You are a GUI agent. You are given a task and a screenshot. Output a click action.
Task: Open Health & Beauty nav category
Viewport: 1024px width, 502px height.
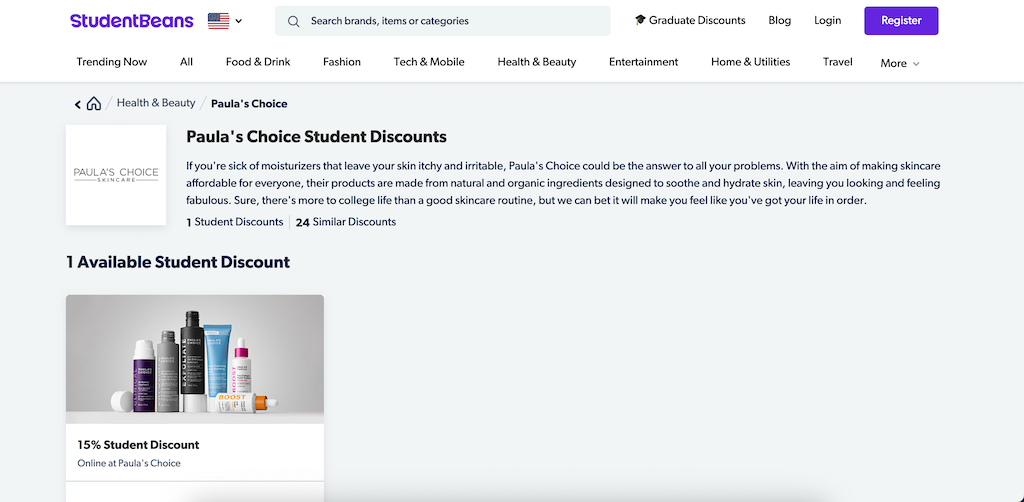click(x=537, y=62)
